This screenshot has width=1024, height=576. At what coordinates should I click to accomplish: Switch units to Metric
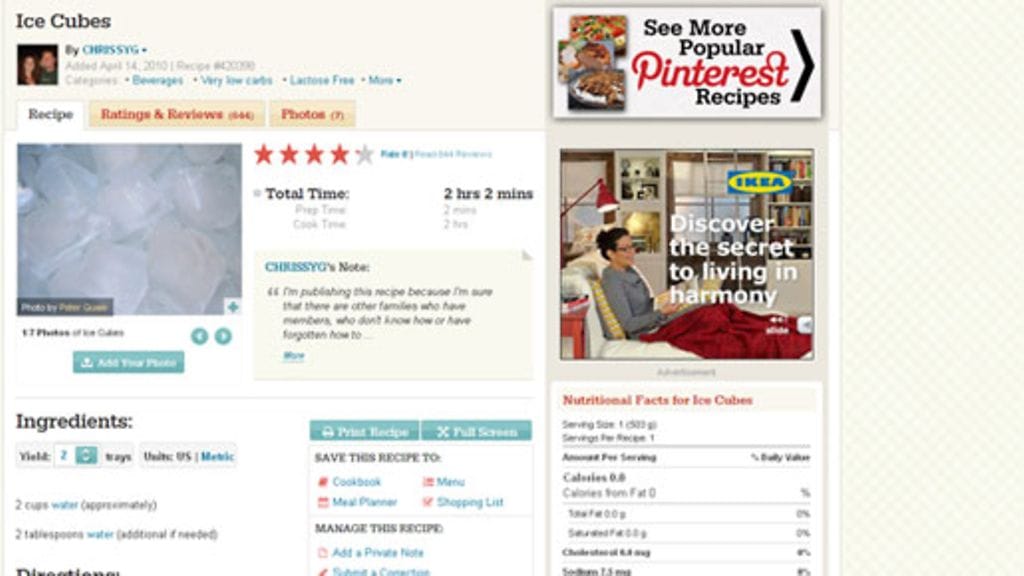pos(217,456)
